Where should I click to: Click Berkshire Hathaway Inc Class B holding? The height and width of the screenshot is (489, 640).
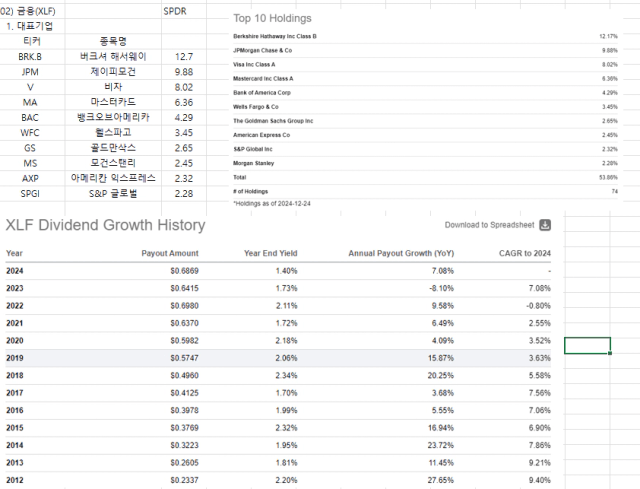[x=275, y=36]
